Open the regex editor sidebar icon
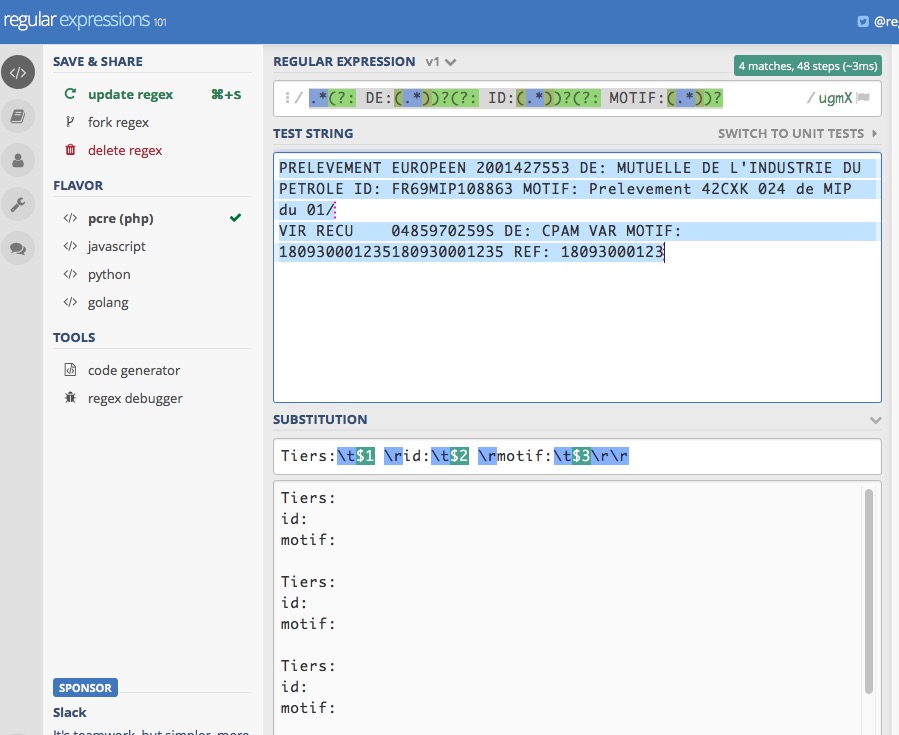The image size is (899, 735). coord(18,72)
